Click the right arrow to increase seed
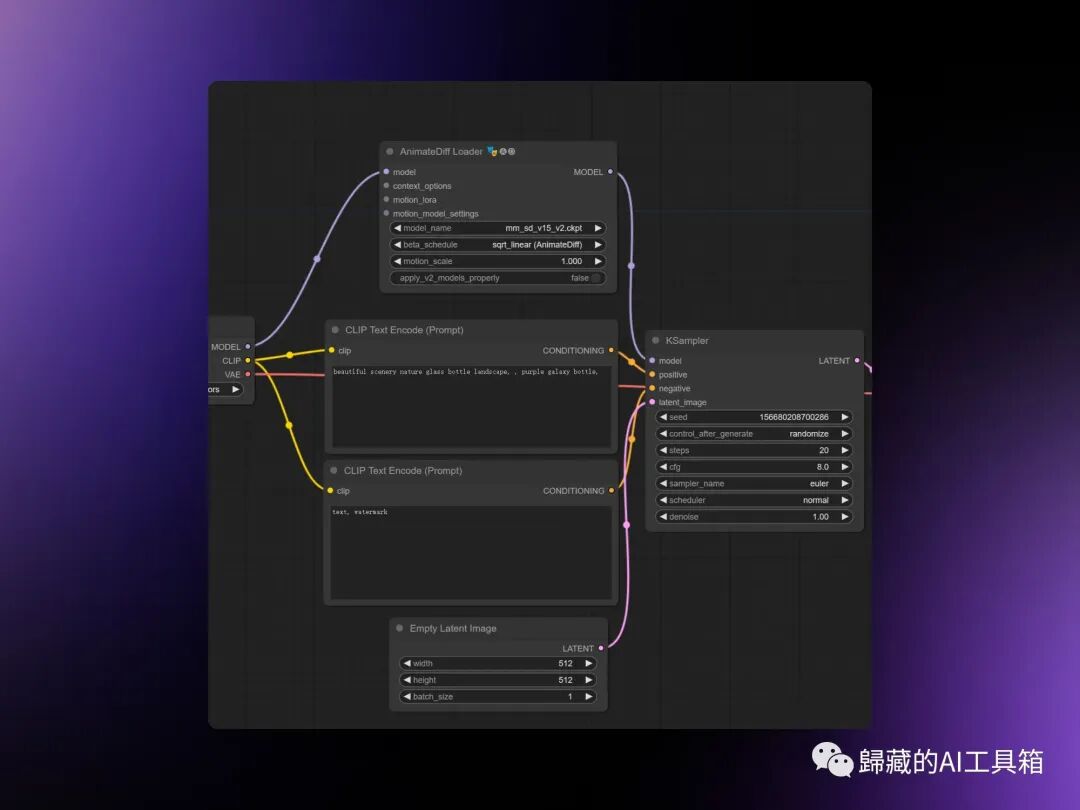The image size is (1080, 810). [844, 417]
